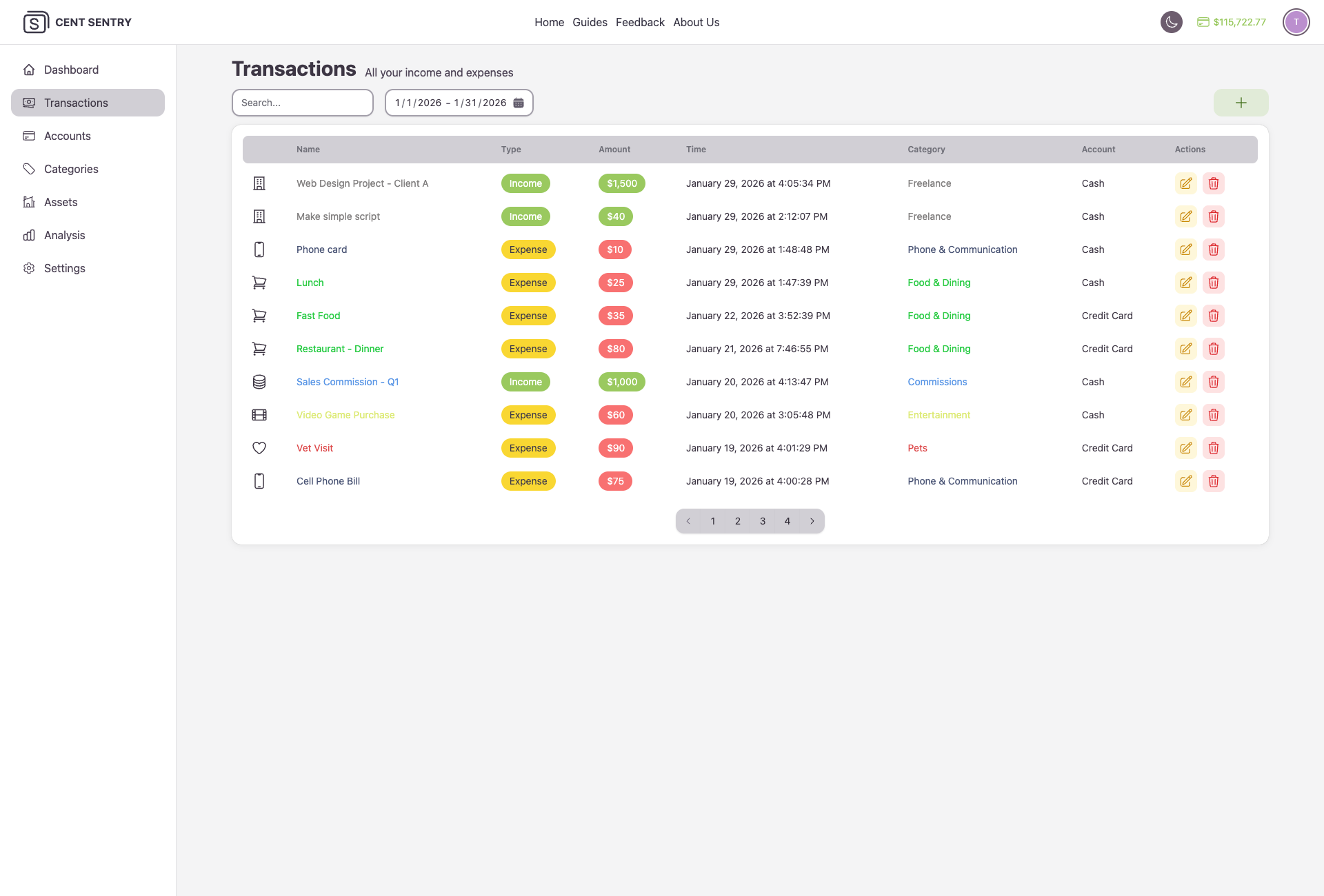Toggle dark mode with moon icon
The height and width of the screenshot is (896, 1324).
pos(1171,22)
